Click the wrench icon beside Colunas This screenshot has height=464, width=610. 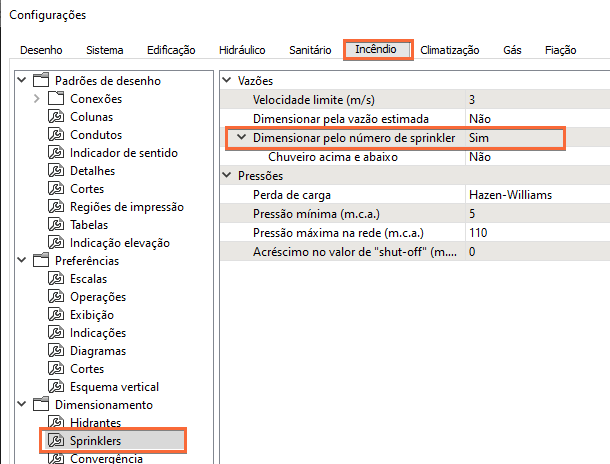tap(56, 117)
